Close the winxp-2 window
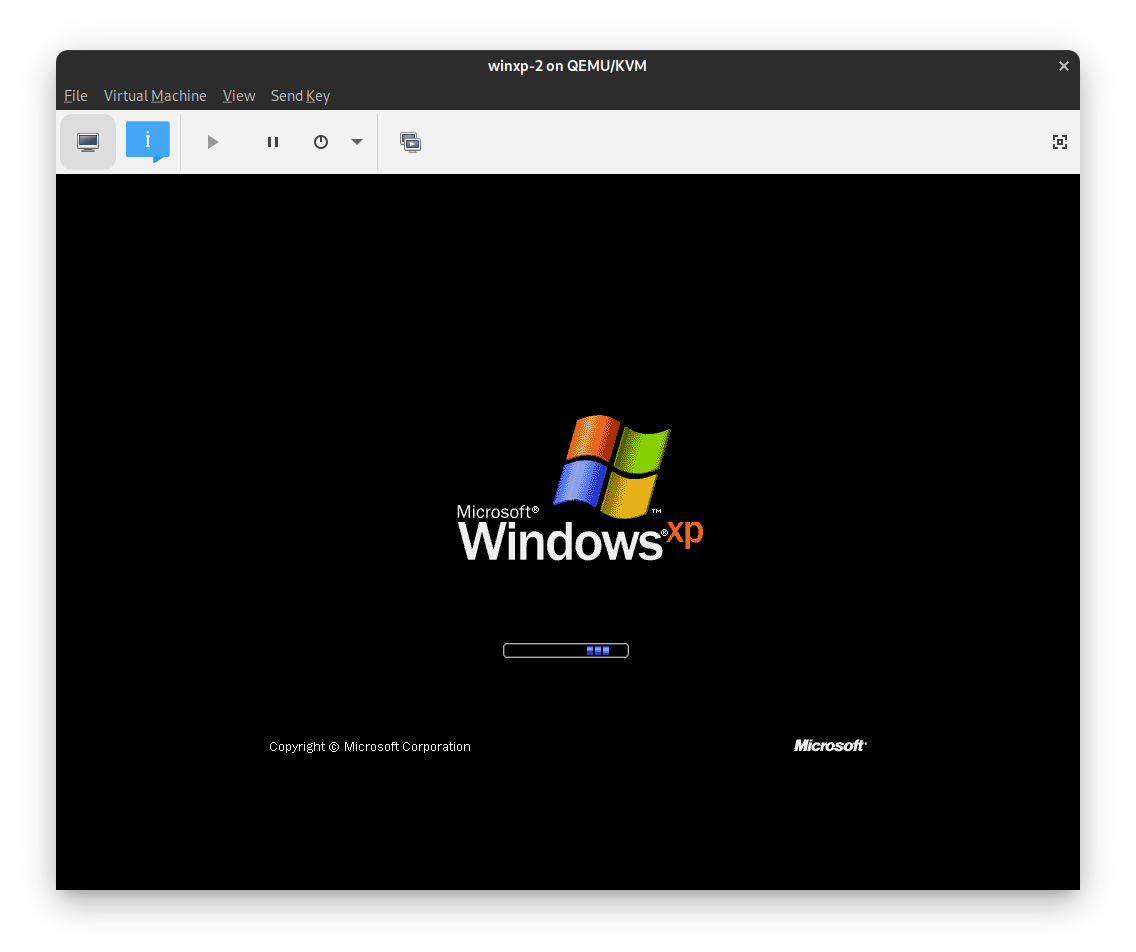The image size is (1136, 952). click(1064, 66)
